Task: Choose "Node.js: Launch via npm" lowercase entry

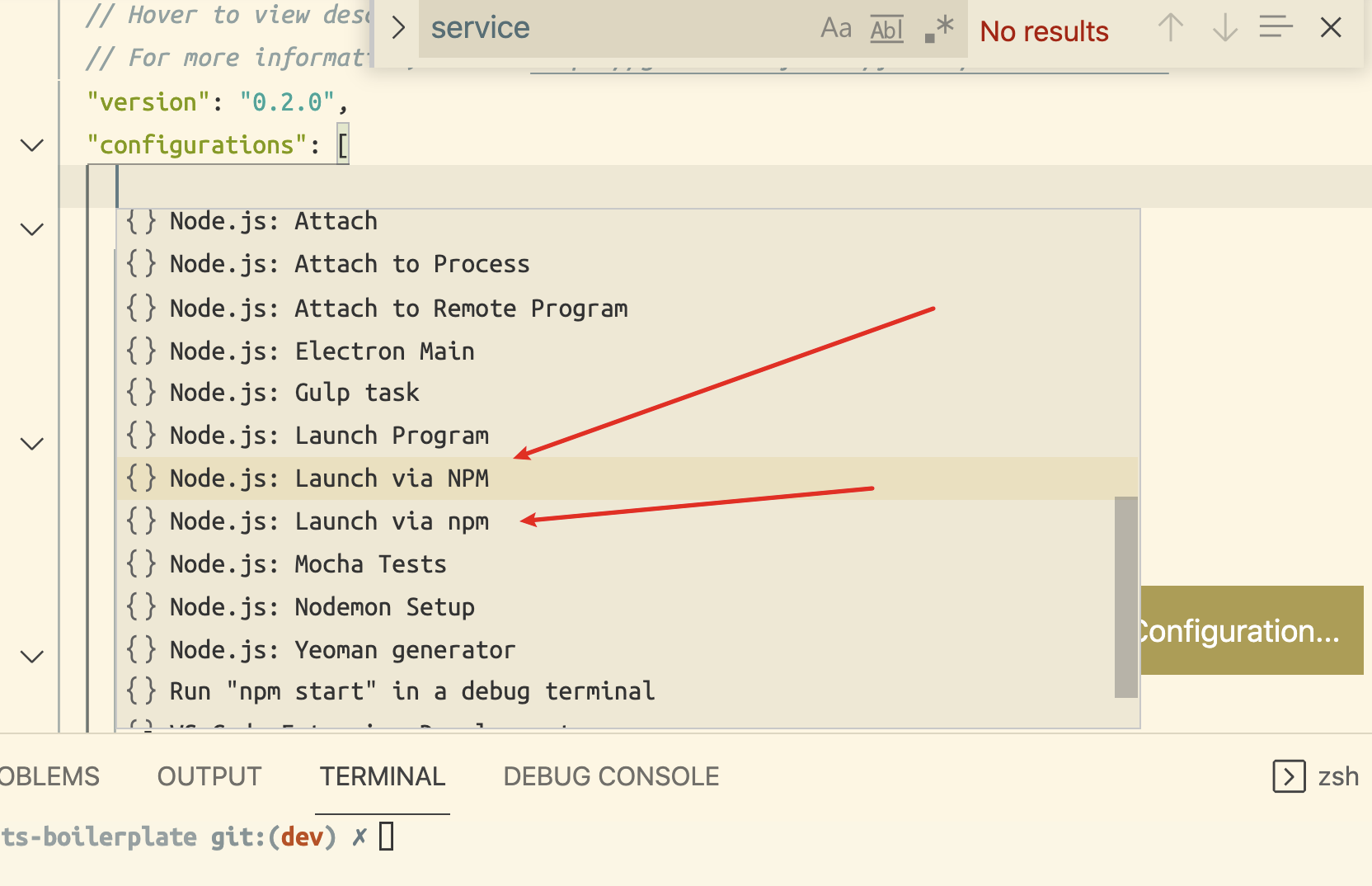Action: pos(330,521)
